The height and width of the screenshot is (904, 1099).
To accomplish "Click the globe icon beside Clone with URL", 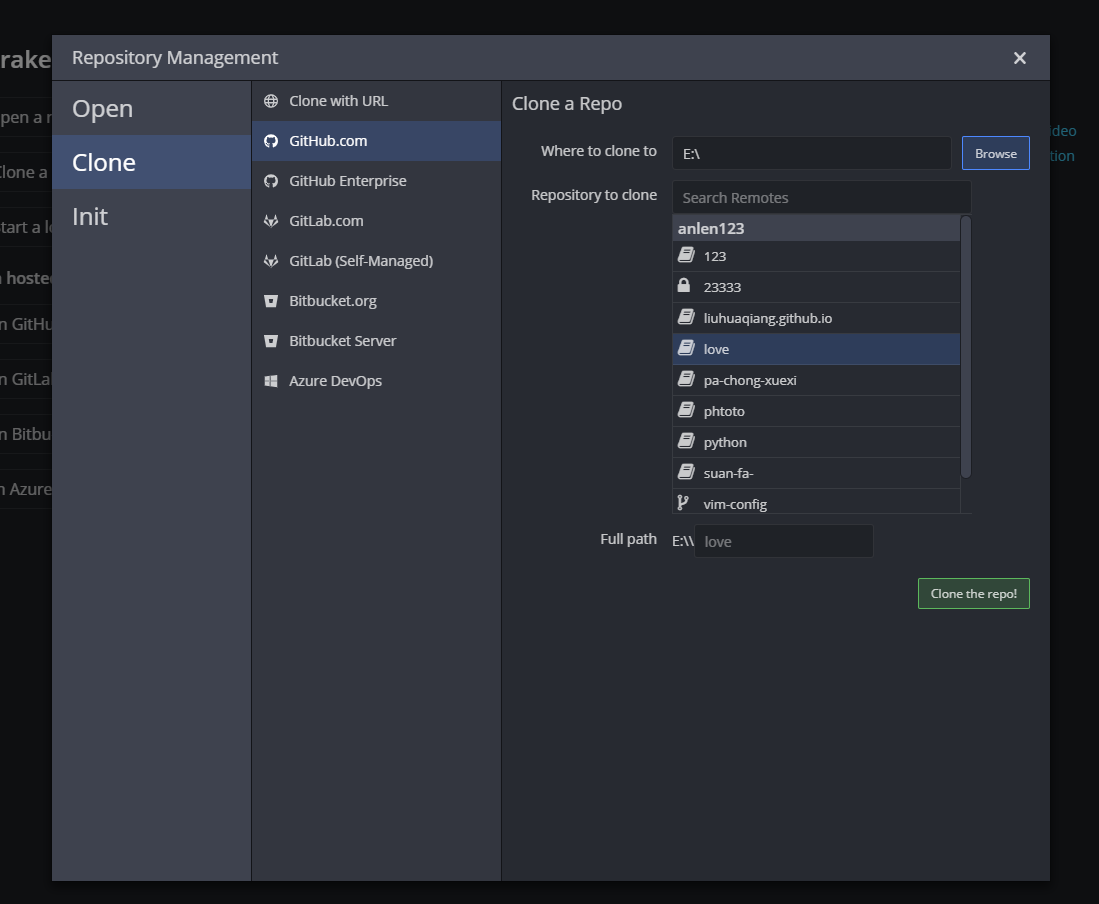I will 271,101.
